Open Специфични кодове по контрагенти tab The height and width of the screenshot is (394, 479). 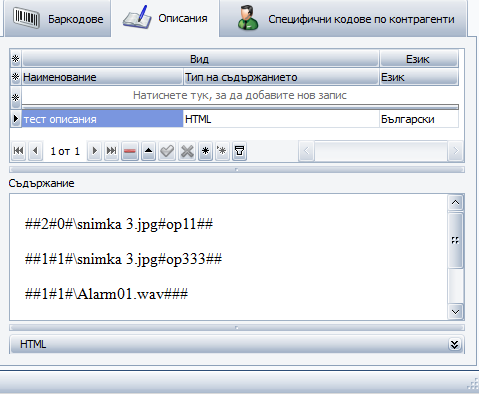click(x=343, y=19)
